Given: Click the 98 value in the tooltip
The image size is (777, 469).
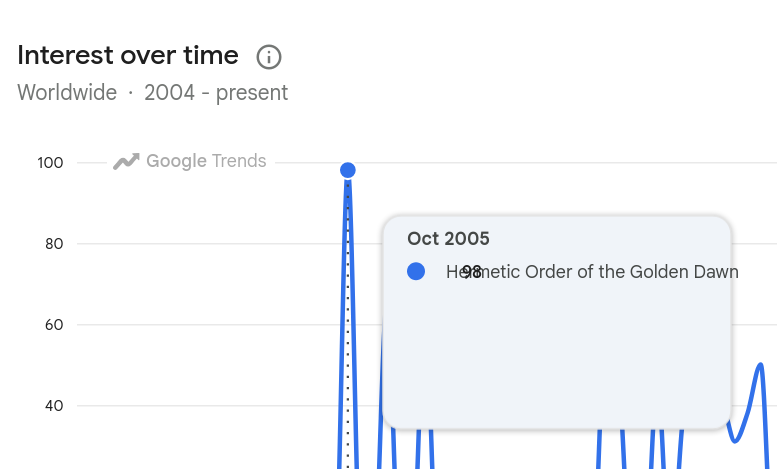Looking at the screenshot, I should coord(472,272).
